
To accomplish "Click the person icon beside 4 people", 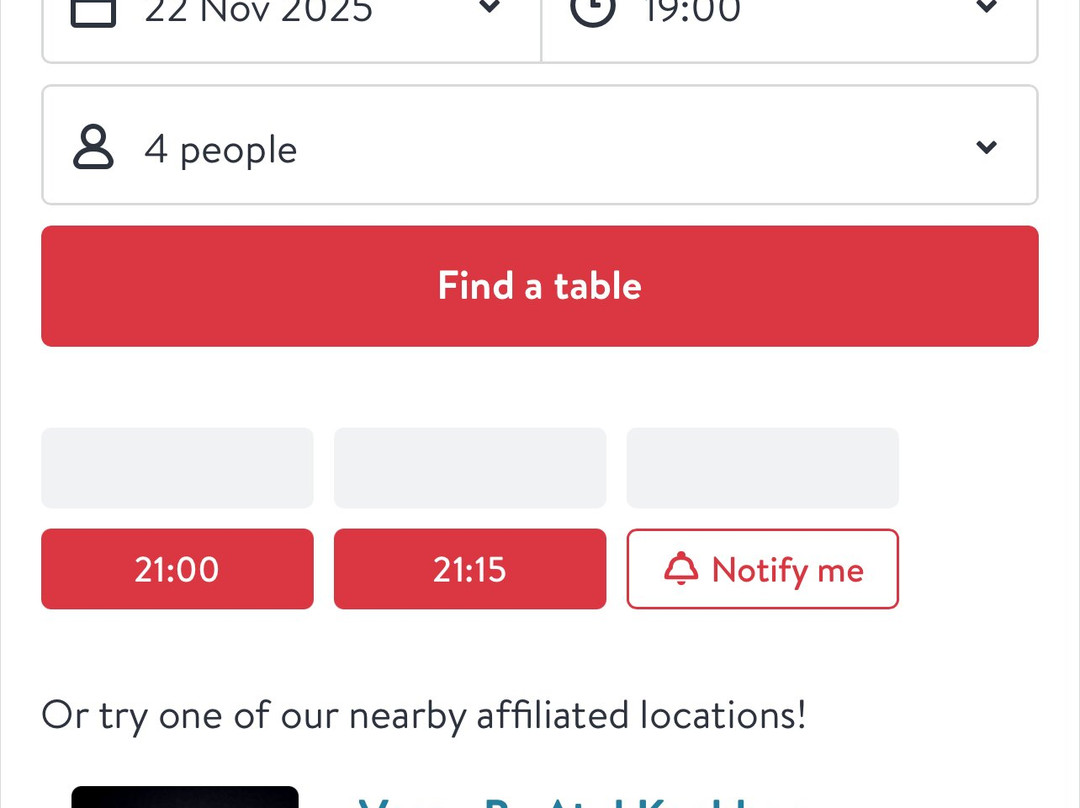I will [x=94, y=148].
